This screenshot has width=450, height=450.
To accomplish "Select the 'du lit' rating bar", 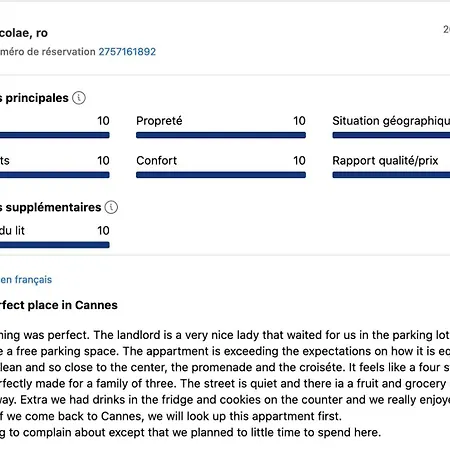I will [55, 245].
